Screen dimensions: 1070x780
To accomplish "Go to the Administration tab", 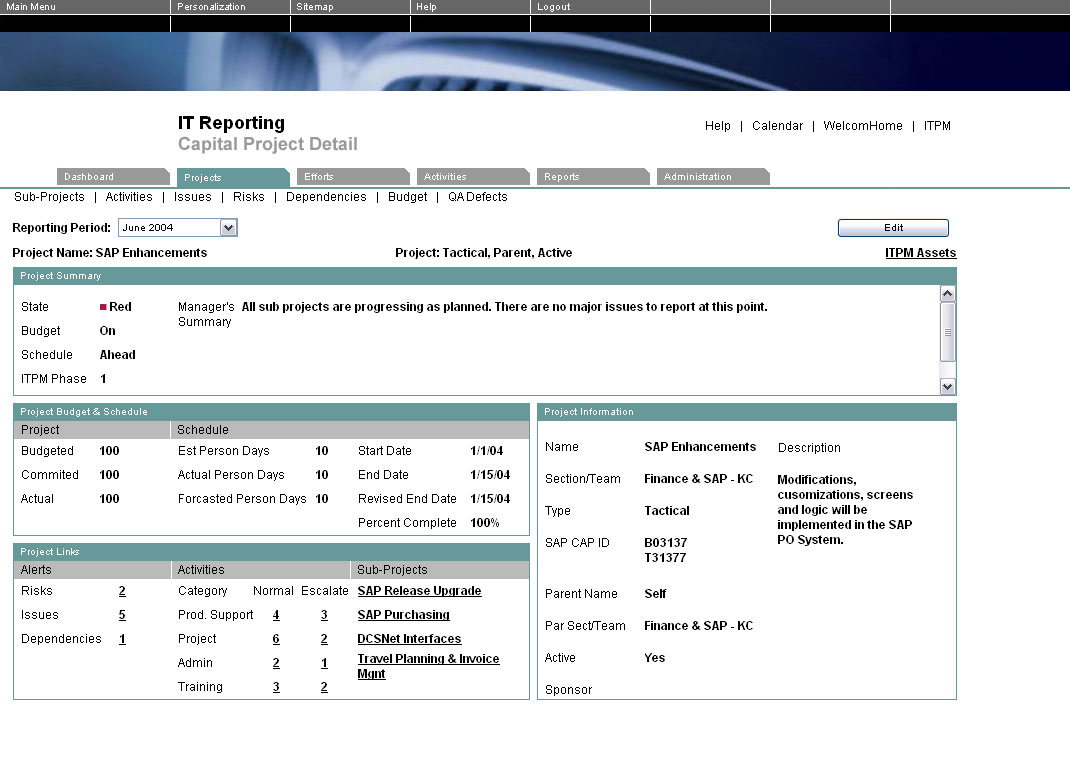I will tap(713, 177).
